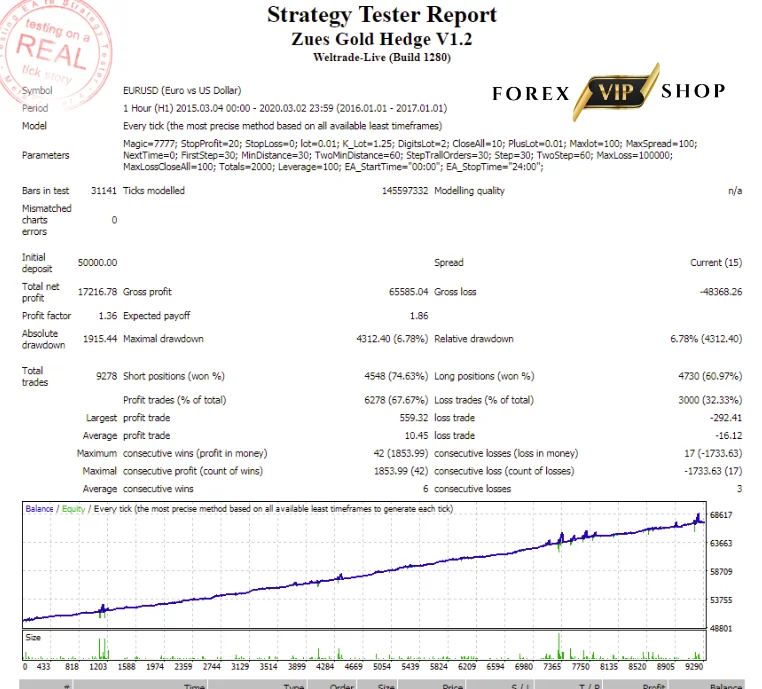
Task: Click the Total trades value '9278'
Action: [106, 376]
